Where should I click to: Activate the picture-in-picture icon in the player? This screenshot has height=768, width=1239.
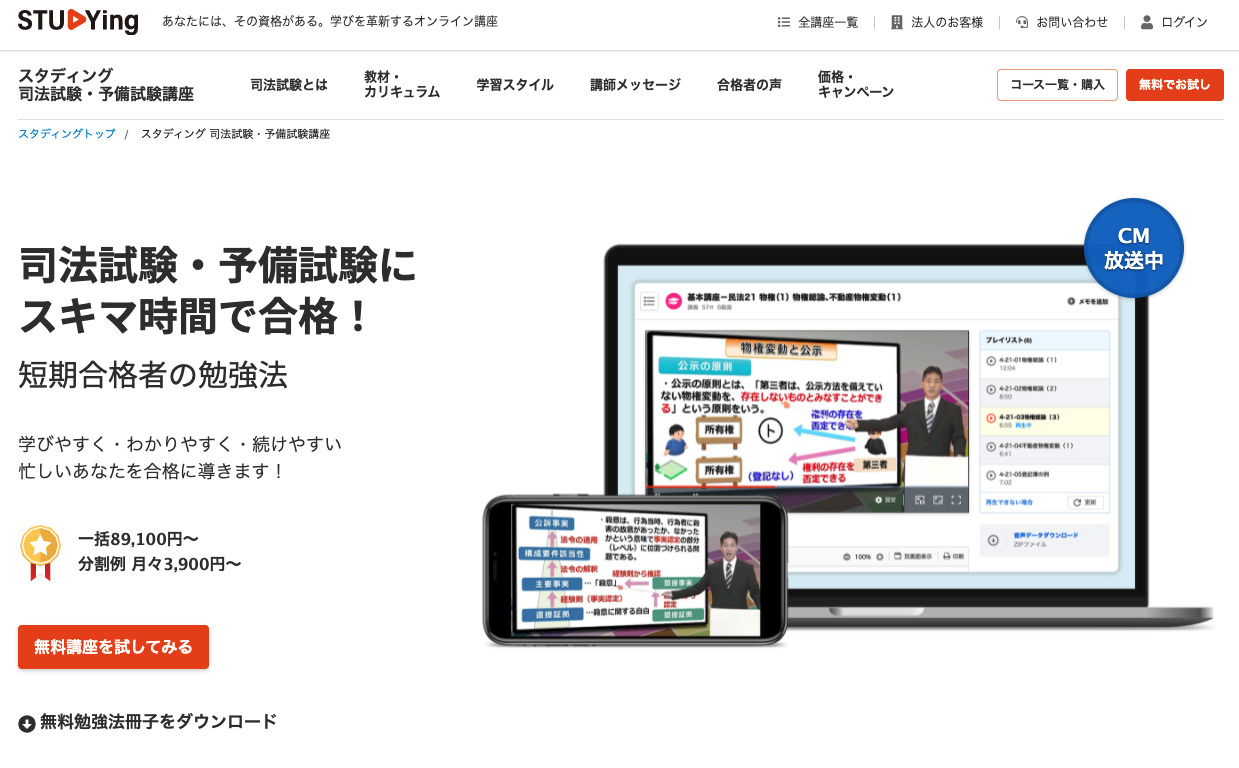[x=920, y=500]
